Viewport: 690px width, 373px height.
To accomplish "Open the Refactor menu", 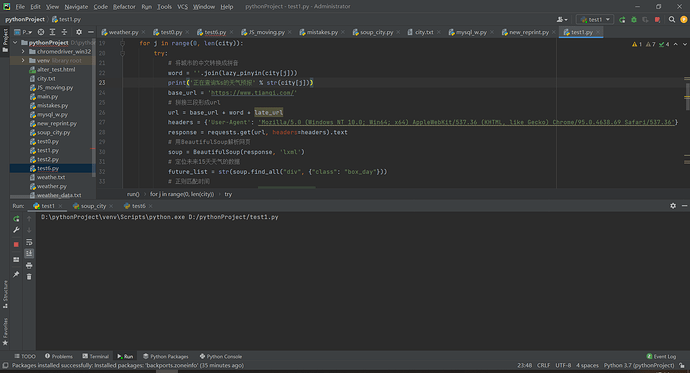I will (124, 7).
